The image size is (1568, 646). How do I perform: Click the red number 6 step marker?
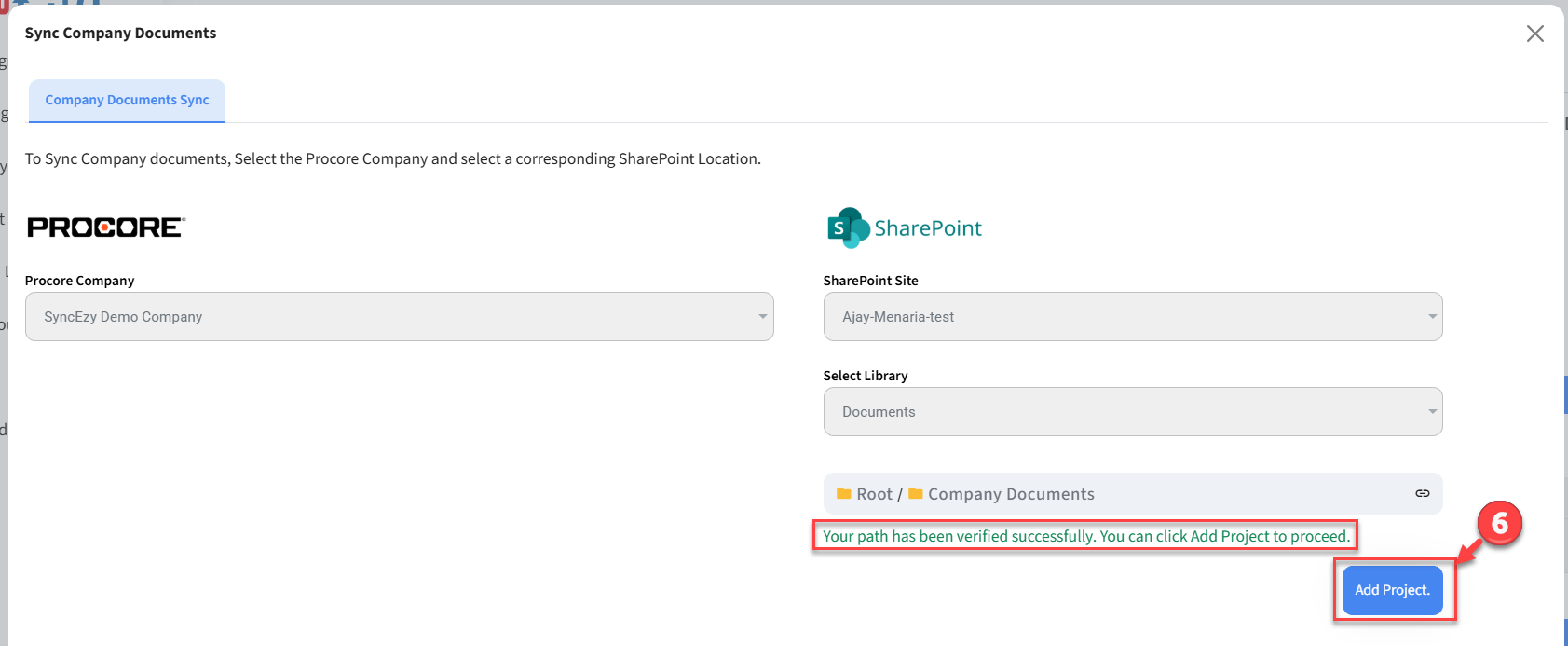[1499, 524]
